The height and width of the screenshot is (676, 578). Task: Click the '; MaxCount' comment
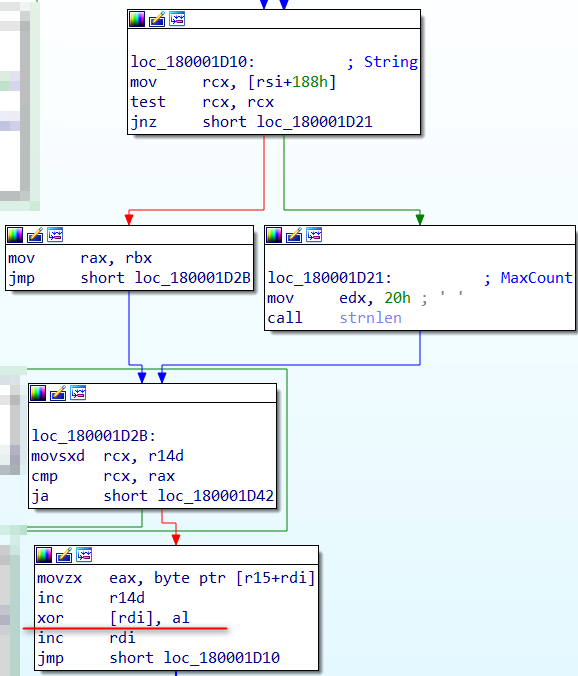click(x=528, y=278)
